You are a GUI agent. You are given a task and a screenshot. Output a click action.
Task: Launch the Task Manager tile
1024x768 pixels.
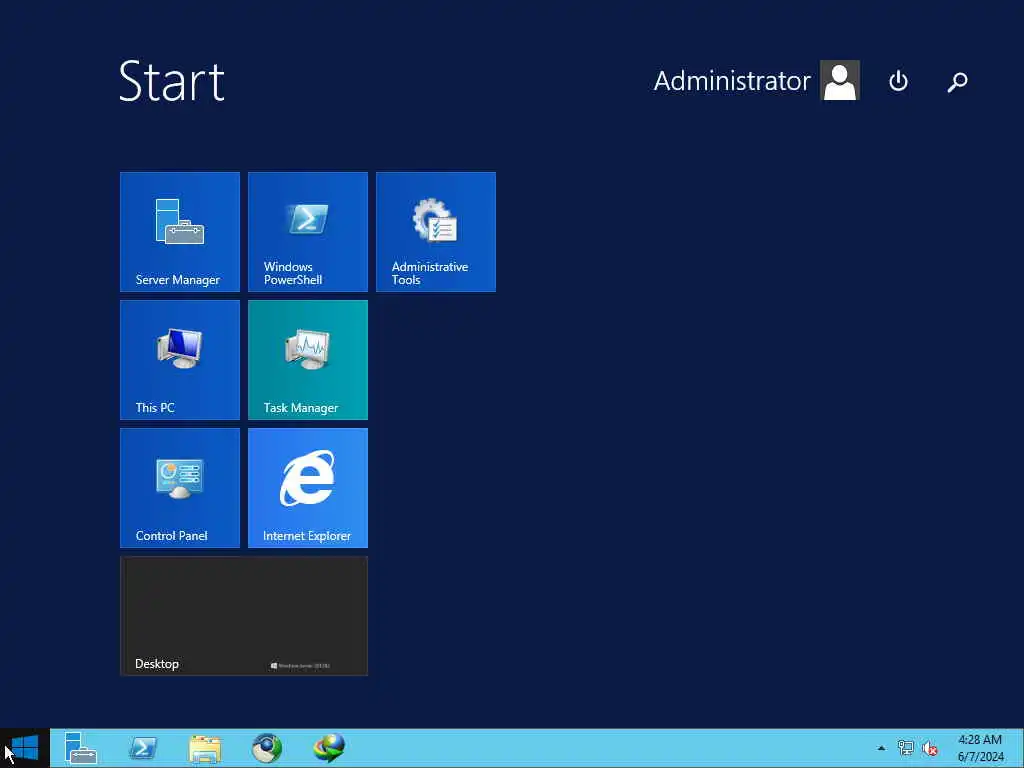(308, 360)
